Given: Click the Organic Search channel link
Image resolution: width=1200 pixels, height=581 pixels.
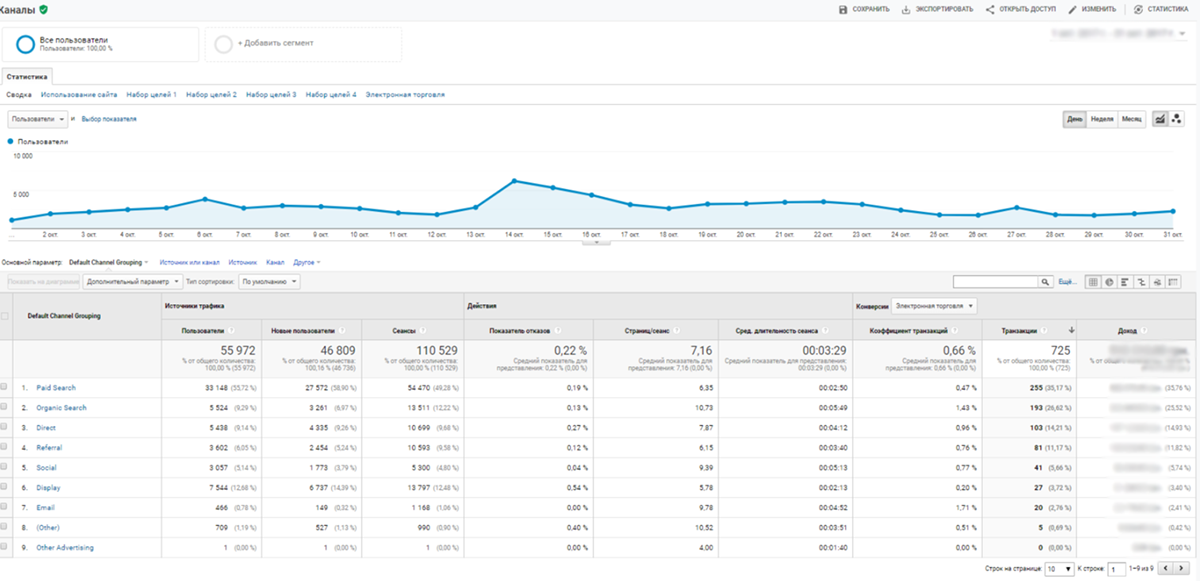Looking at the screenshot, I should [x=64, y=408].
